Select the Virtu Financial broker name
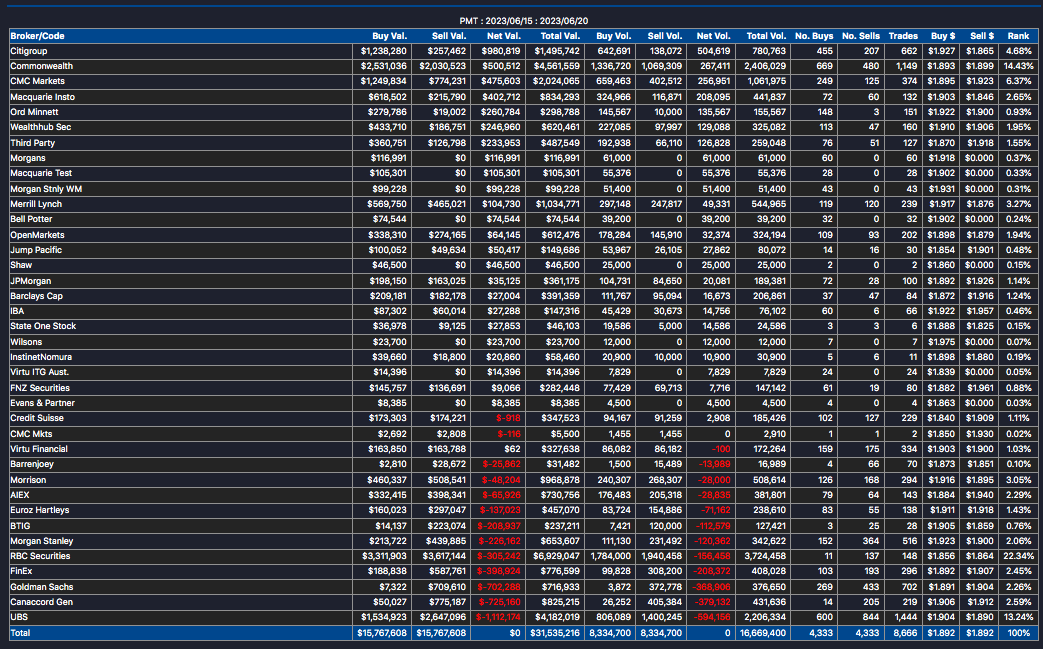The height and width of the screenshot is (649, 1043). coord(39,449)
